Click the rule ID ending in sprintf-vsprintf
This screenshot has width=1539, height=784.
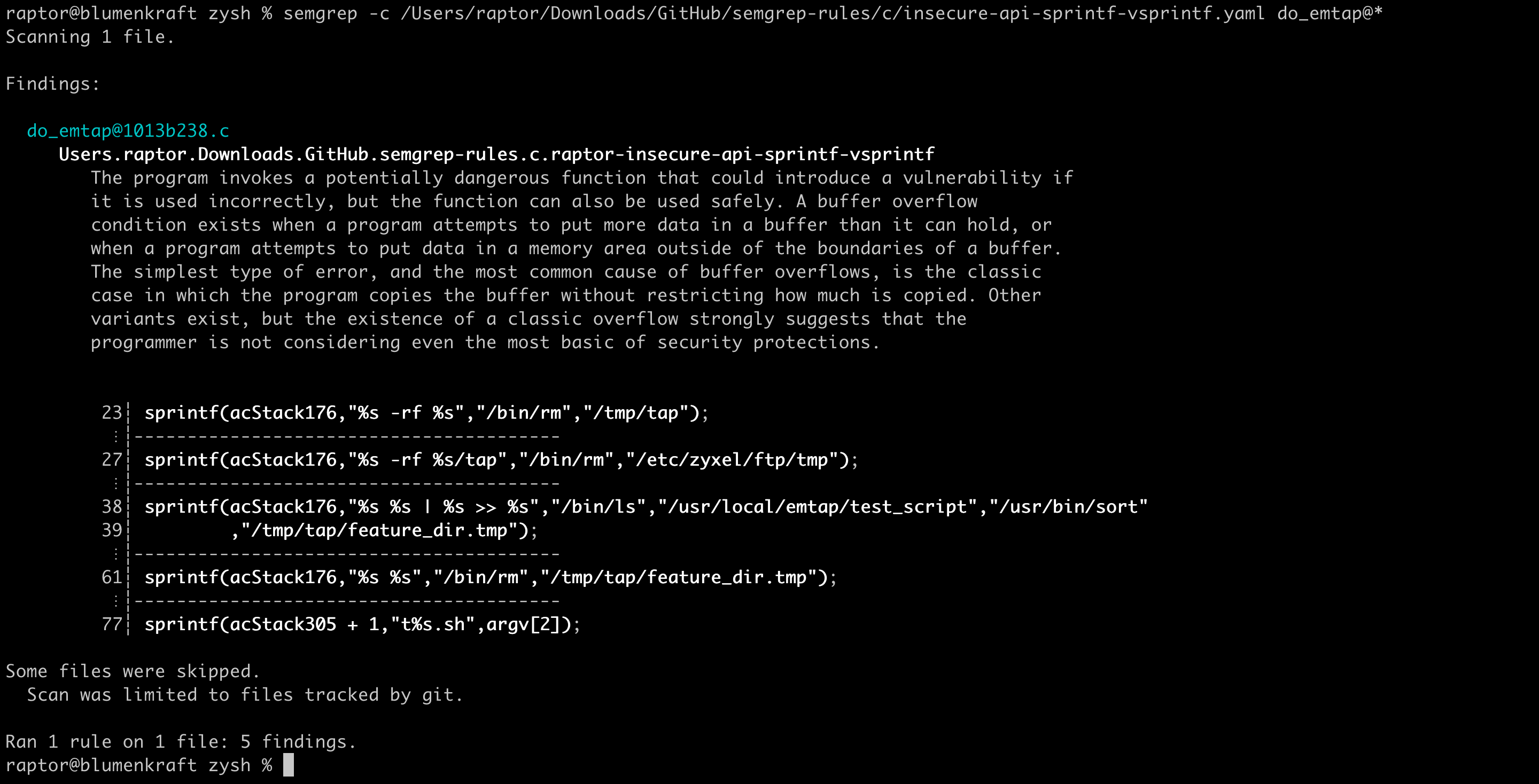point(496,154)
